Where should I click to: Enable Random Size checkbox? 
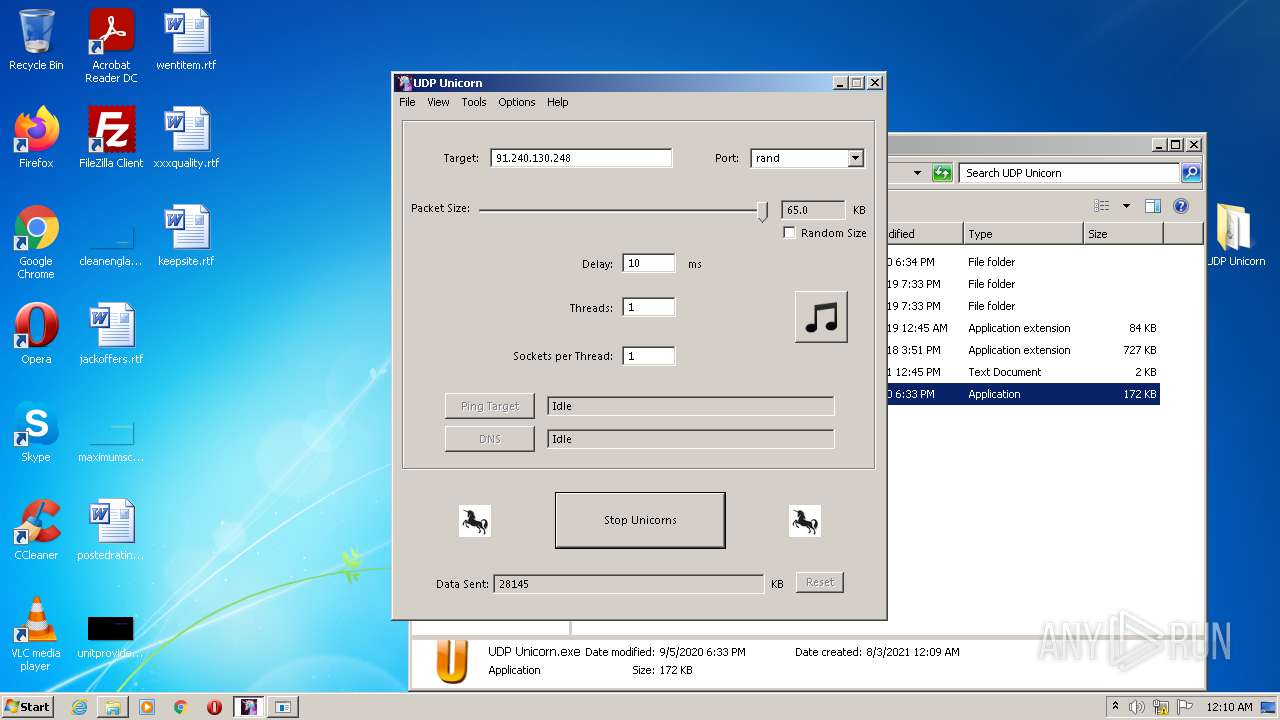click(789, 233)
